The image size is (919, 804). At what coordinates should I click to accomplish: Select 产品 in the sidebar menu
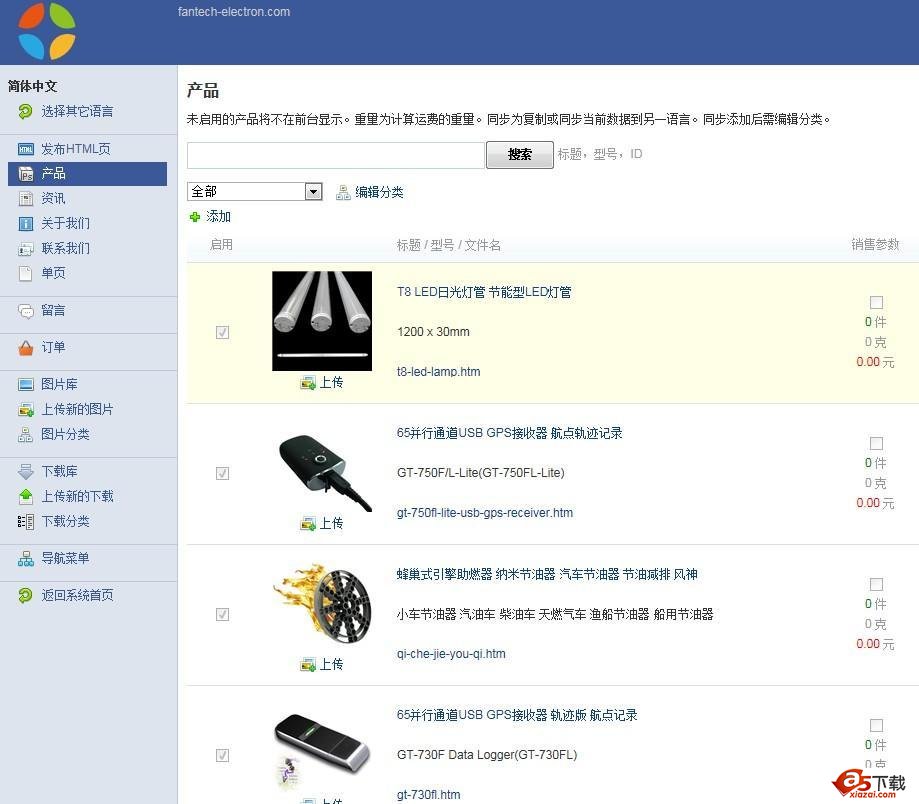point(87,174)
